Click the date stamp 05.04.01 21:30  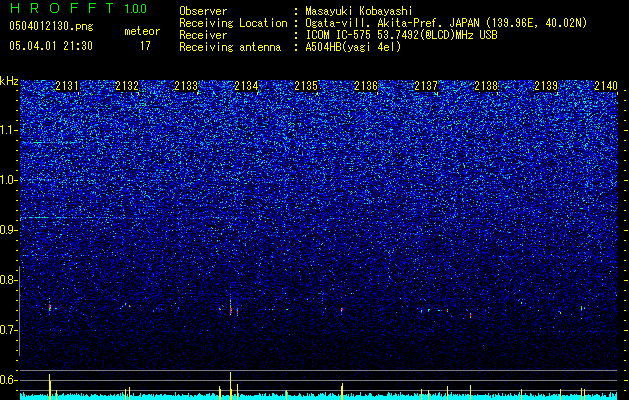tap(51, 46)
